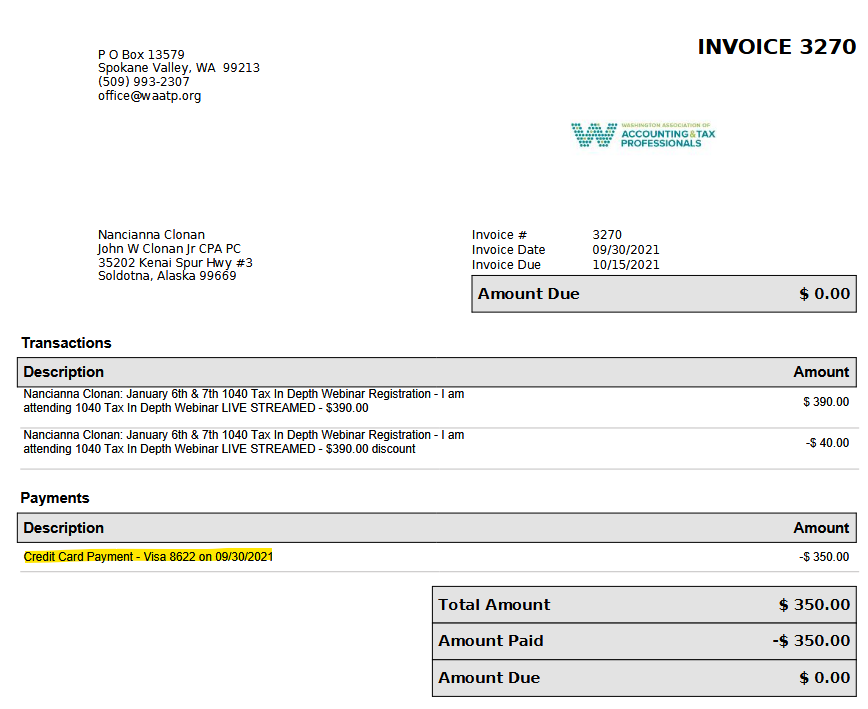Click the customer name Nancianna Clonan

tap(151, 235)
